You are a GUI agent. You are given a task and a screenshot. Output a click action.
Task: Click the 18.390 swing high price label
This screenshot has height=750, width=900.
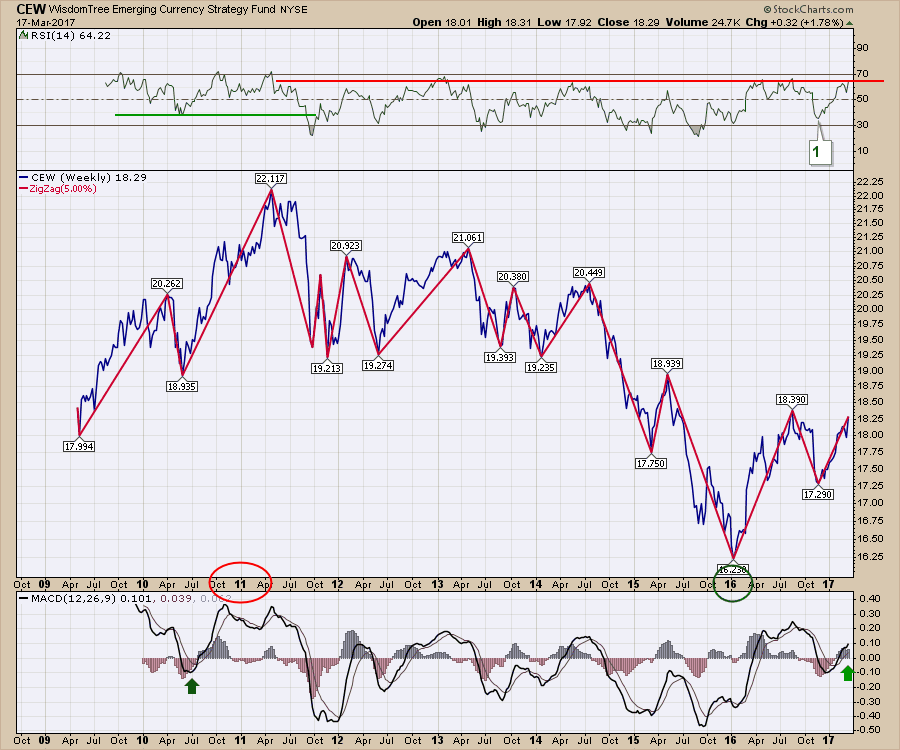tap(792, 400)
